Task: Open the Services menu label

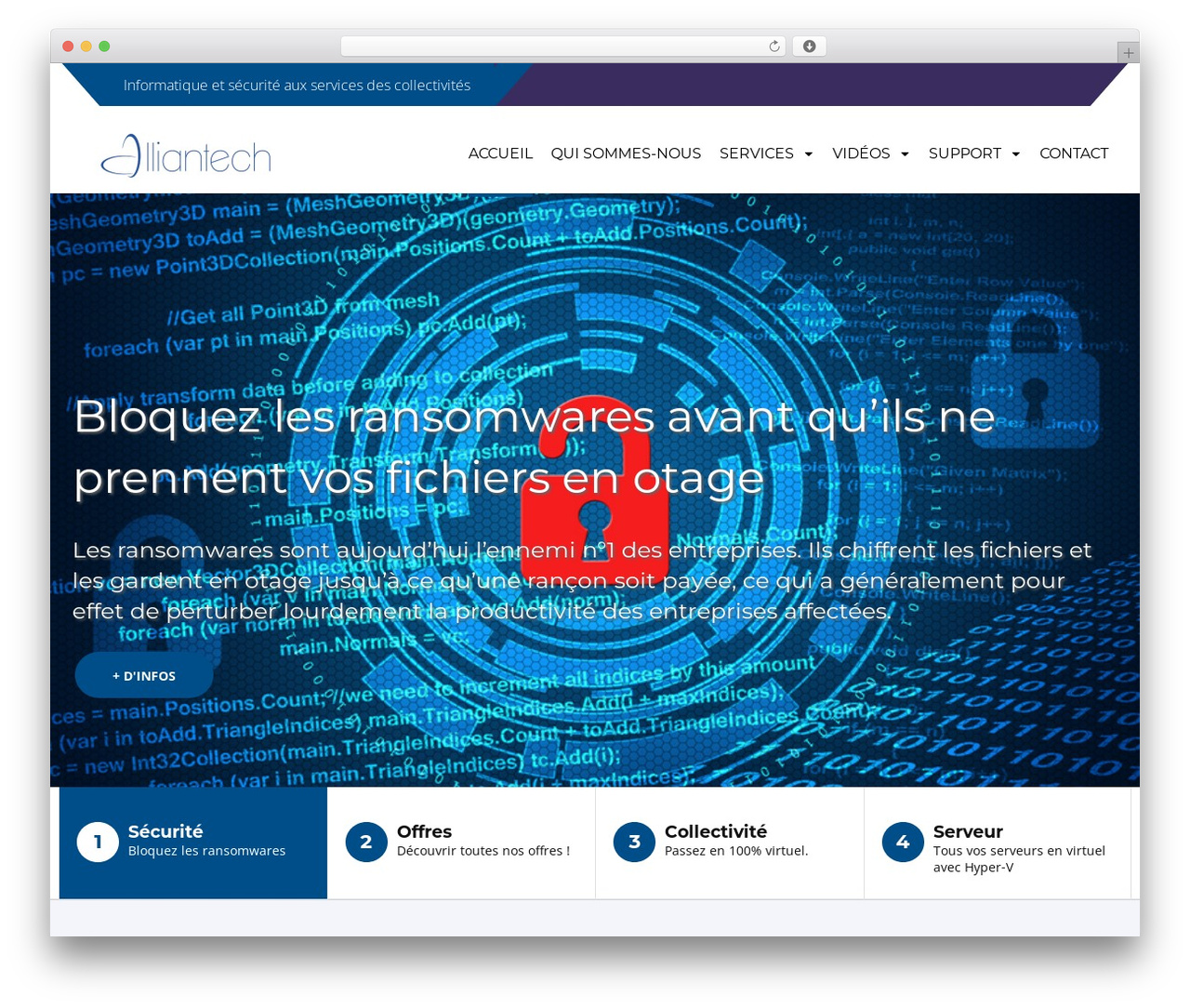Action: click(x=757, y=153)
